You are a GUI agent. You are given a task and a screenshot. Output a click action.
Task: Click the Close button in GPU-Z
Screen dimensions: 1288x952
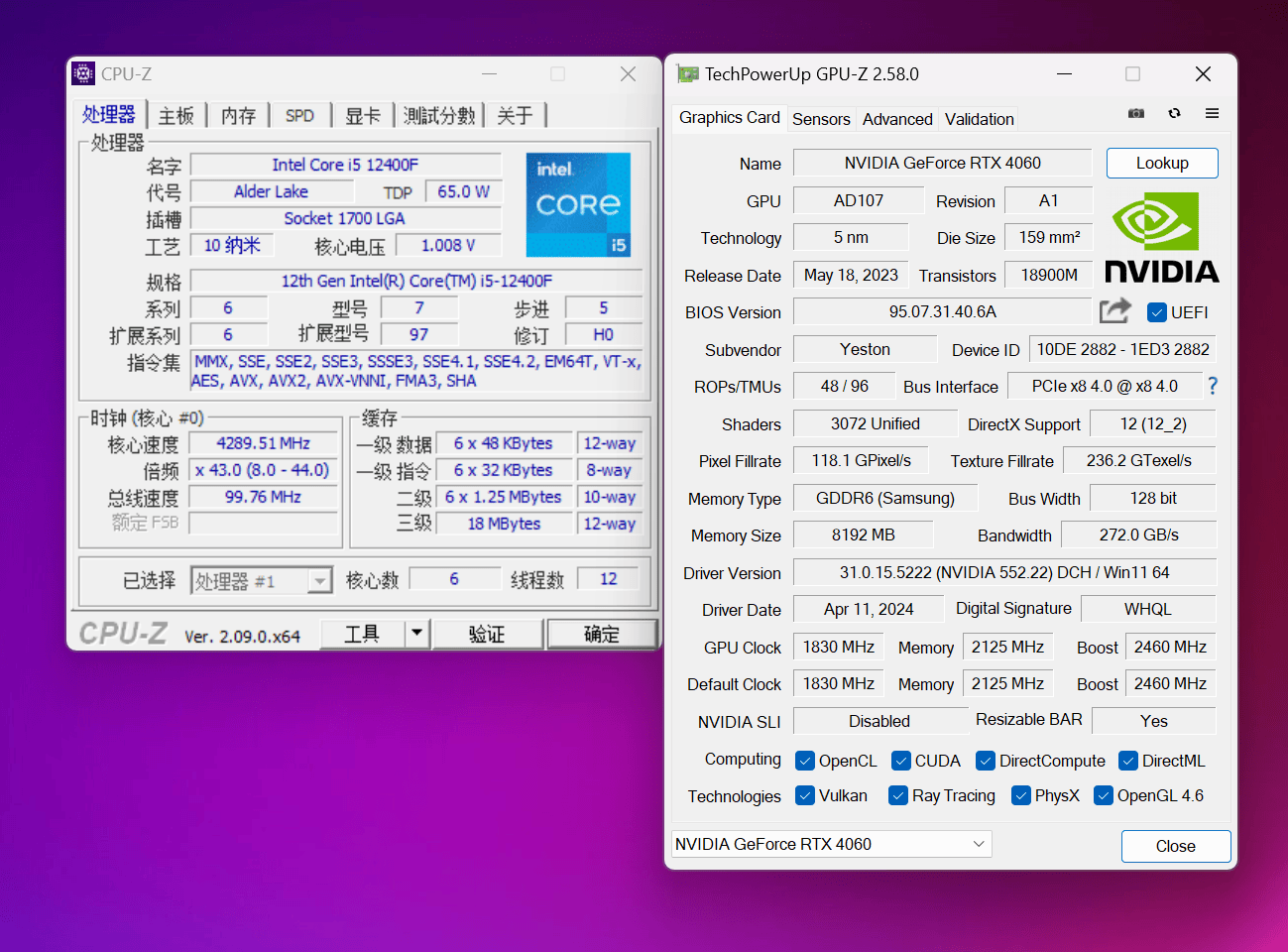tap(1176, 846)
